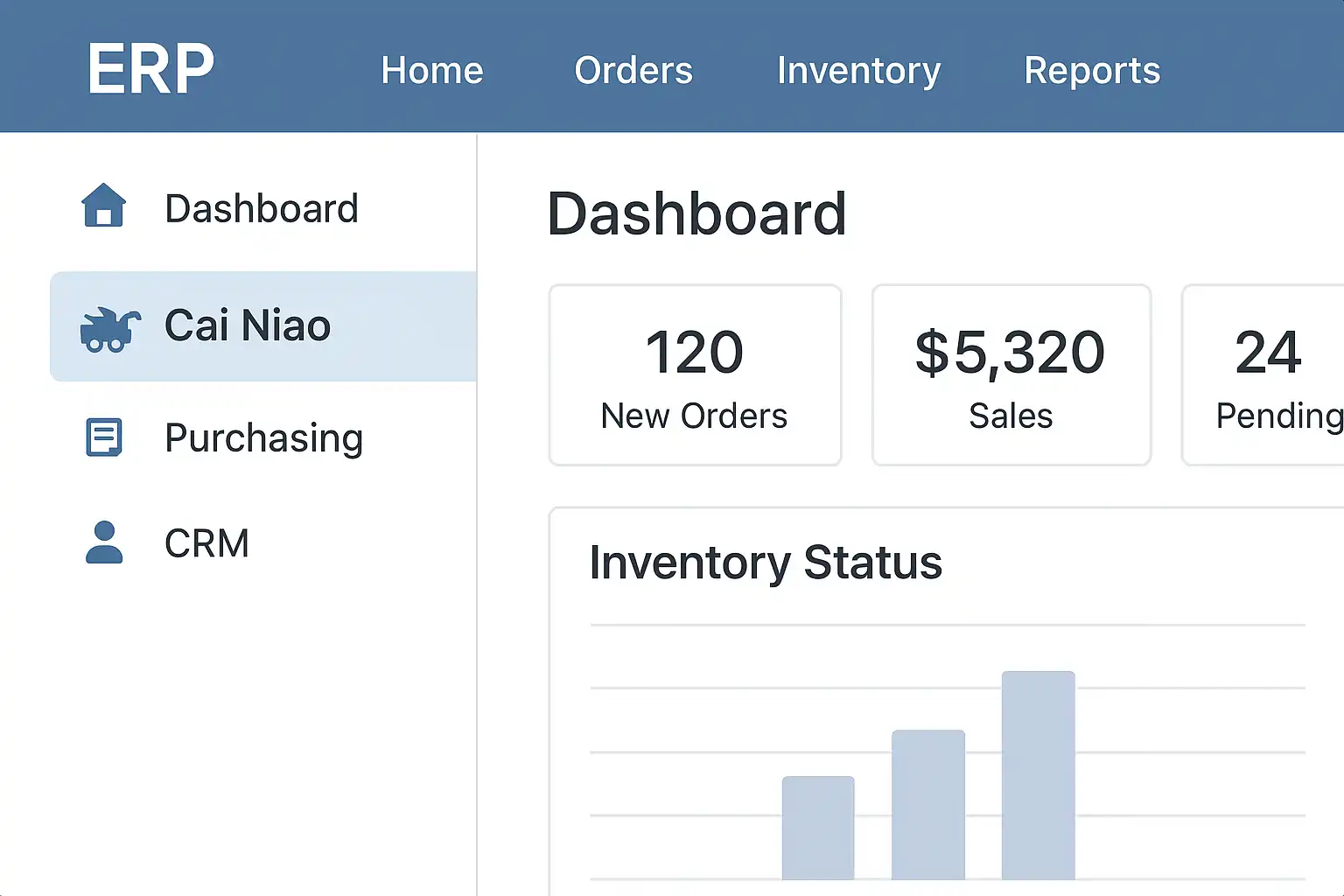This screenshot has height=896, width=1344.
Task: Click the delivery truck icon for Cai Niao
Action: tap(109, 329)
